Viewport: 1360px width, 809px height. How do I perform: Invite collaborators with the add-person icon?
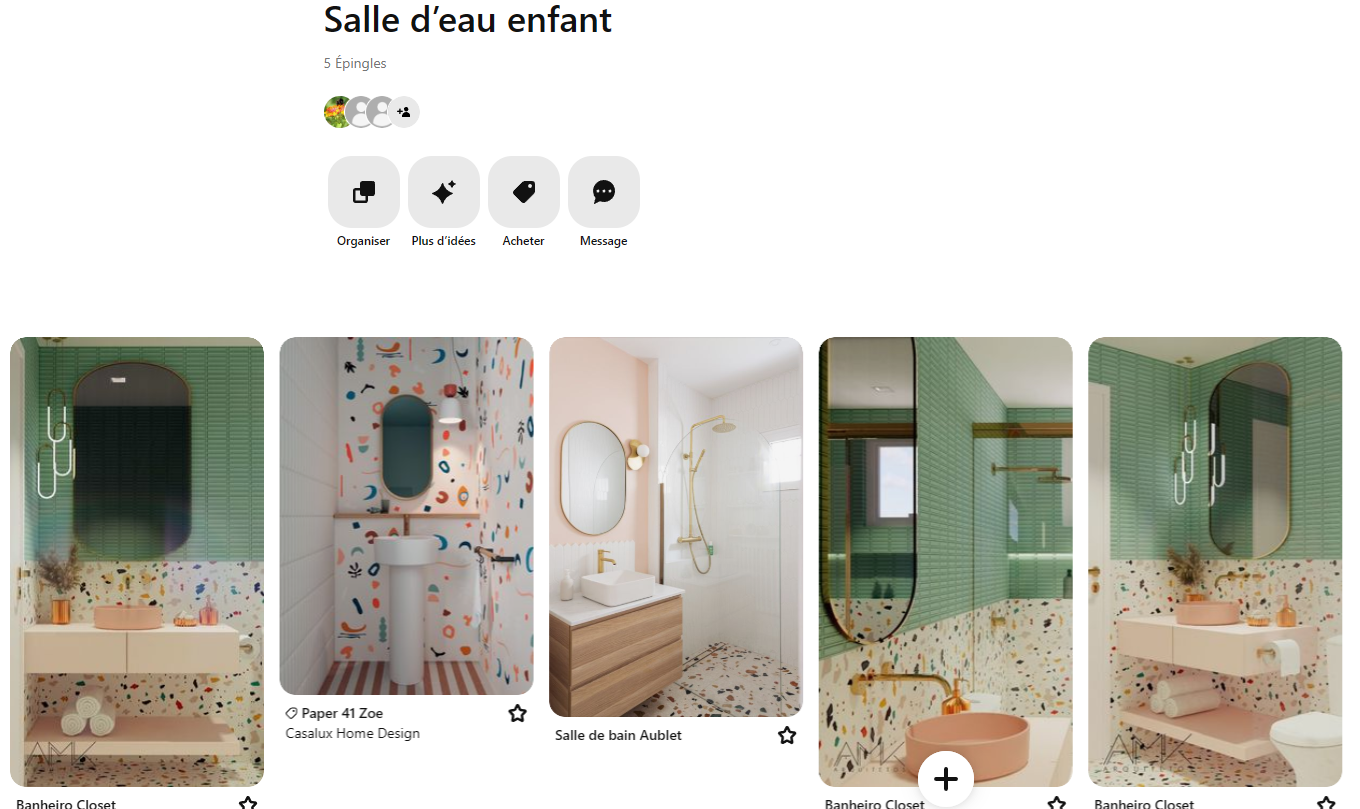404,112
